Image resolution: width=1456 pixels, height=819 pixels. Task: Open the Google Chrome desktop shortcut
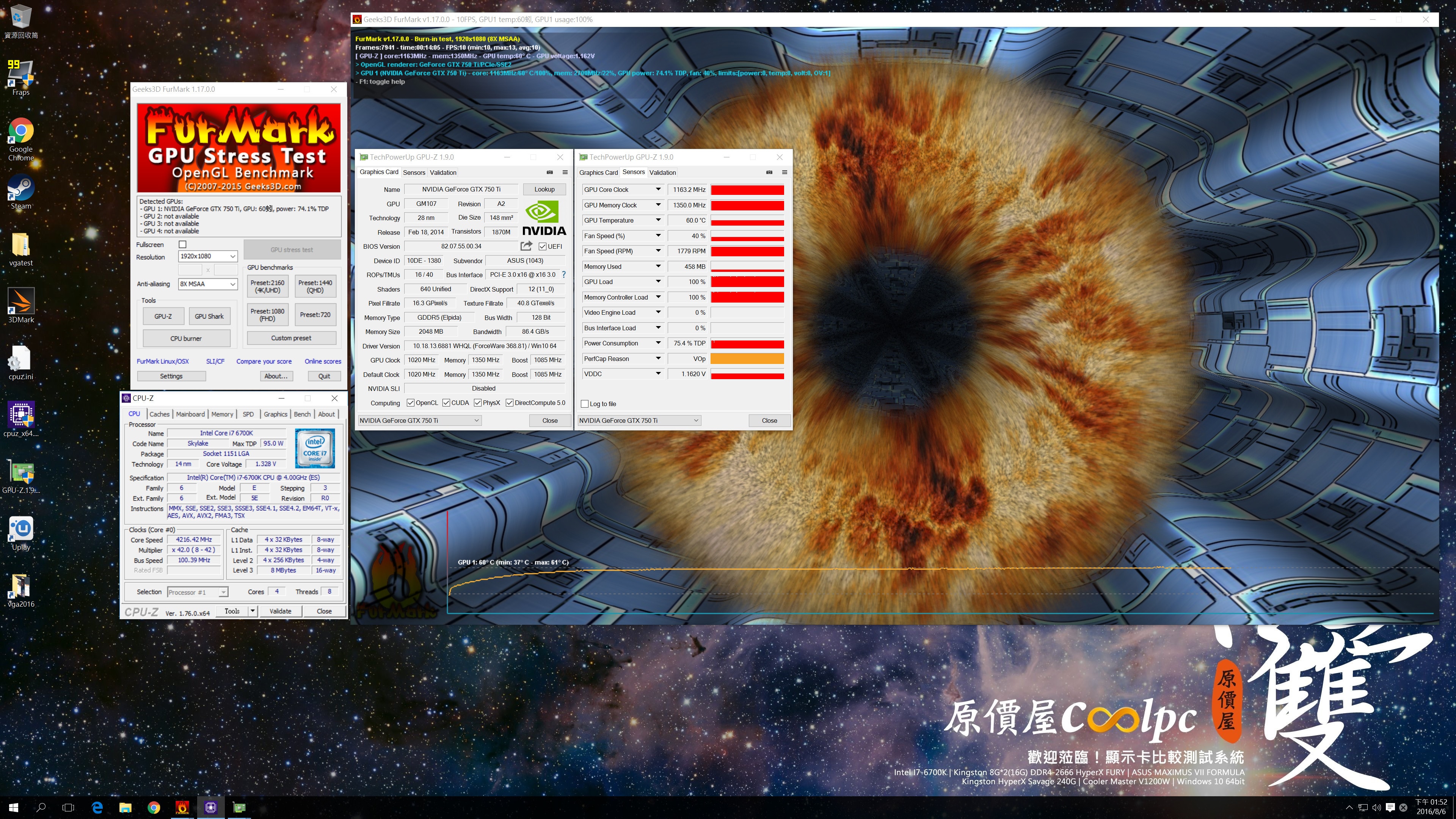point(21,140)
